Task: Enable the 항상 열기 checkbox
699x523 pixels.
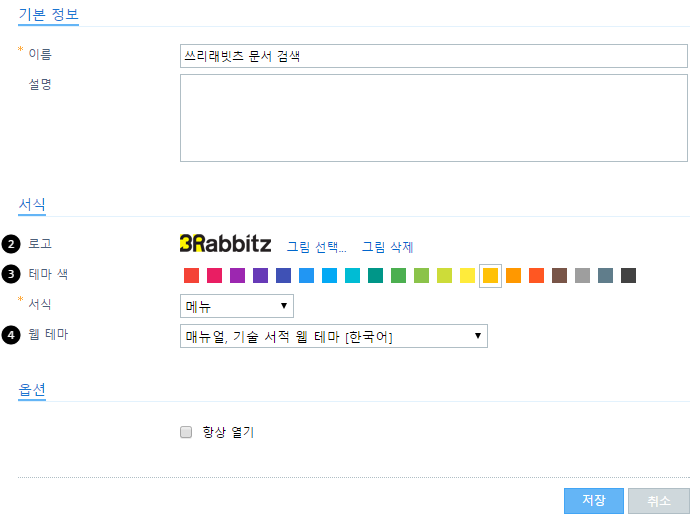Action: (186, 432)
